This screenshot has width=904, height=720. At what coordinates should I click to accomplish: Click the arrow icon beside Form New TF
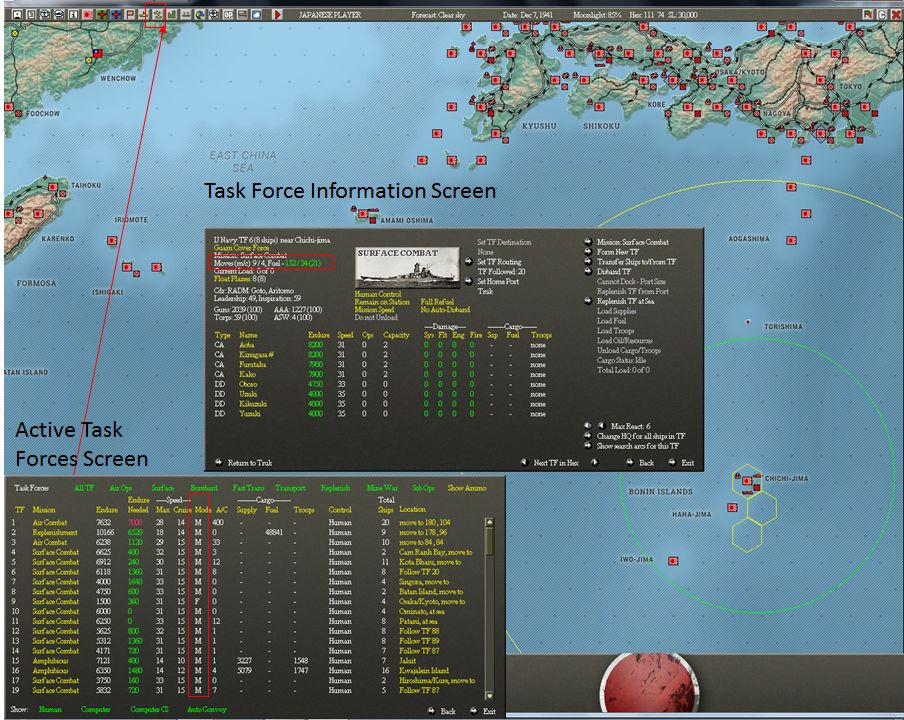tap(588, 251)
